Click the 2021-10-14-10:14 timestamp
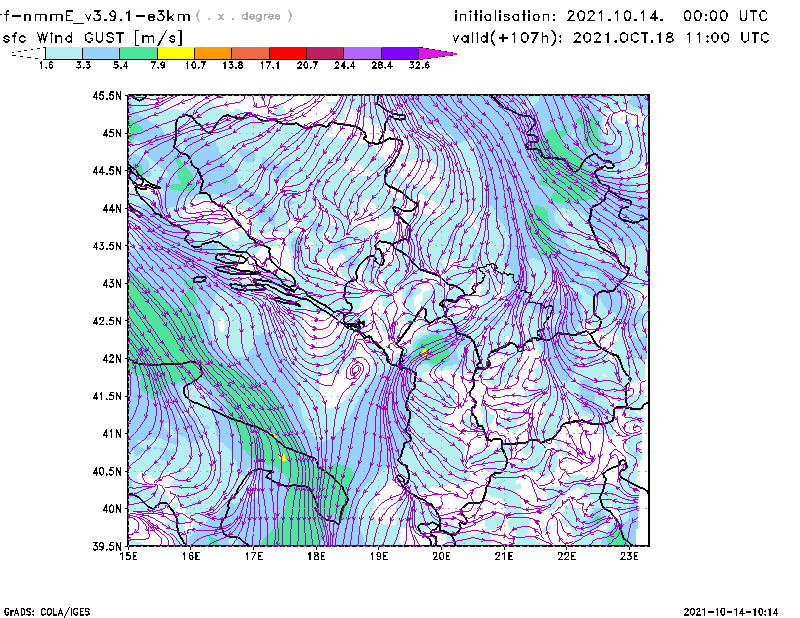Viewport: 800px width, 618px height. (x=731, y=612)
